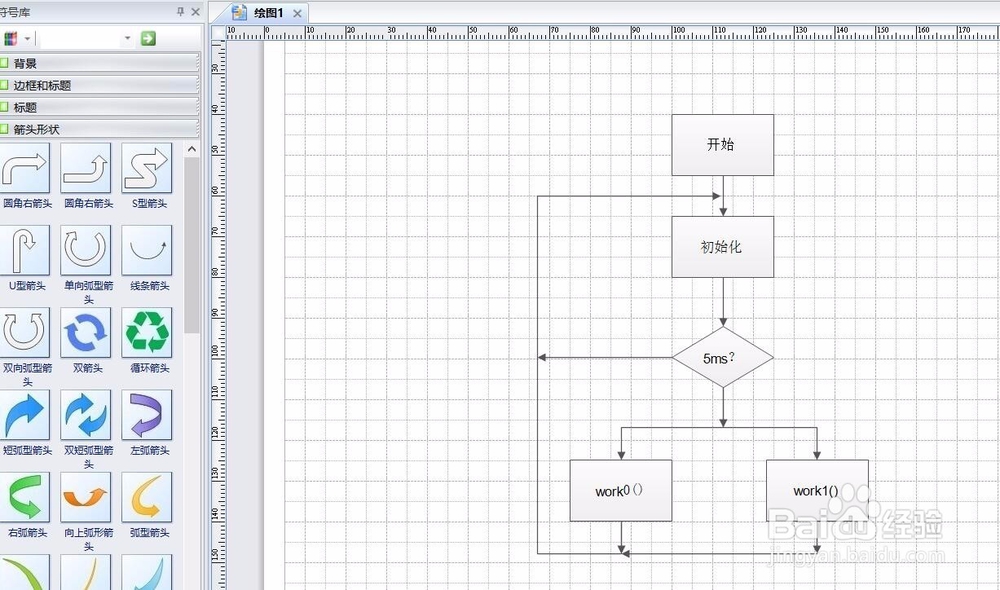Click the symbol search input field
Viewport: 1000px width, 590px height.
(80, 38)
